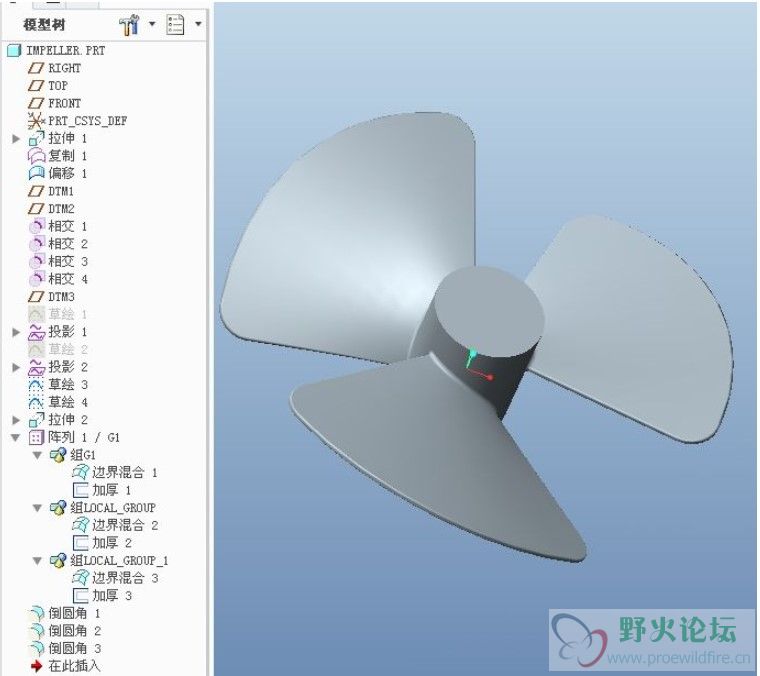Collapse the 阵列 1 / G1 pattern node
Image resolution: width=760 pixels, height=676 pixels.
[16, 438]
